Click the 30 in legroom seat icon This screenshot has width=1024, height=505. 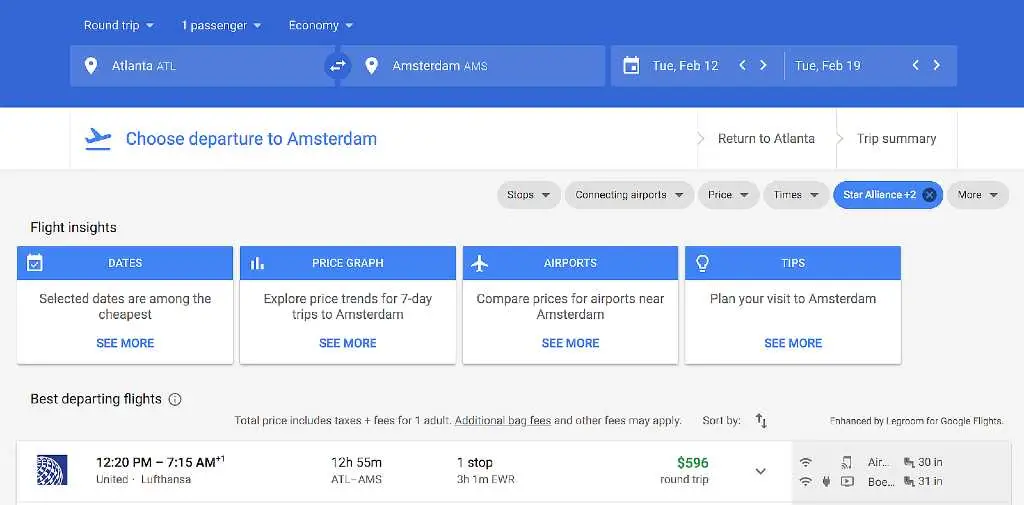908,462
